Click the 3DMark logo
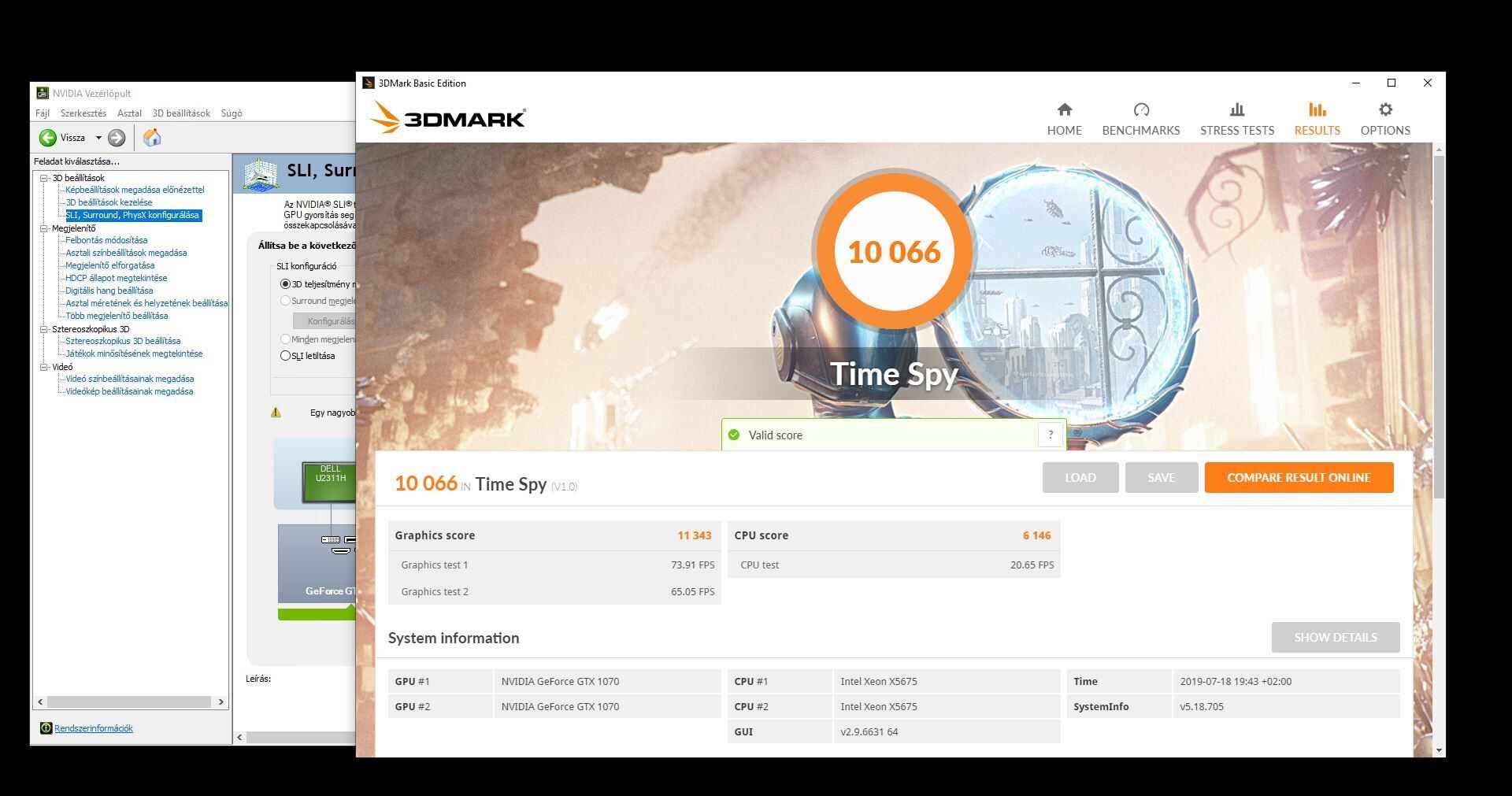The image size is (1512, 796). click(448, 118)
